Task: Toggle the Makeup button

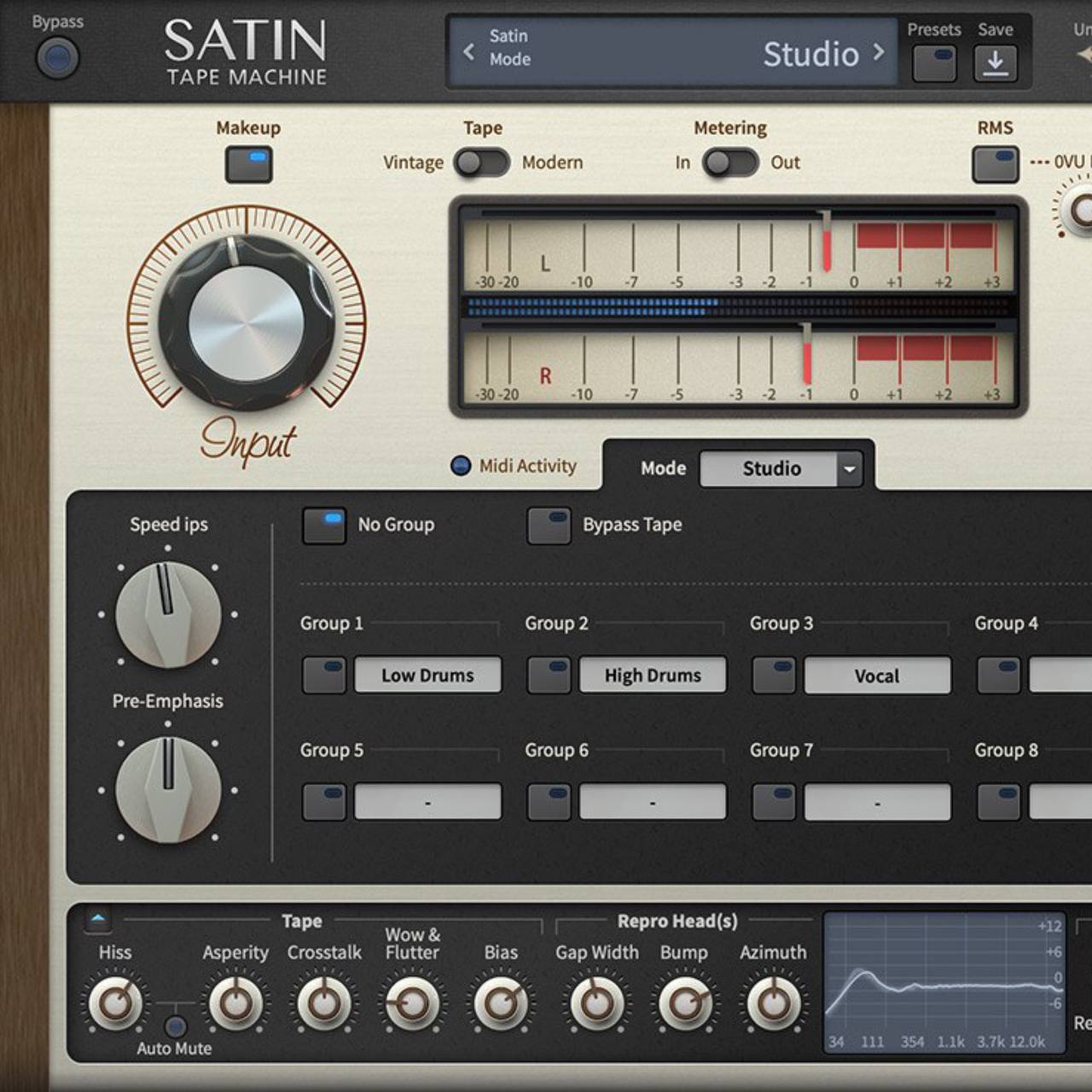Action: [248, 164]
